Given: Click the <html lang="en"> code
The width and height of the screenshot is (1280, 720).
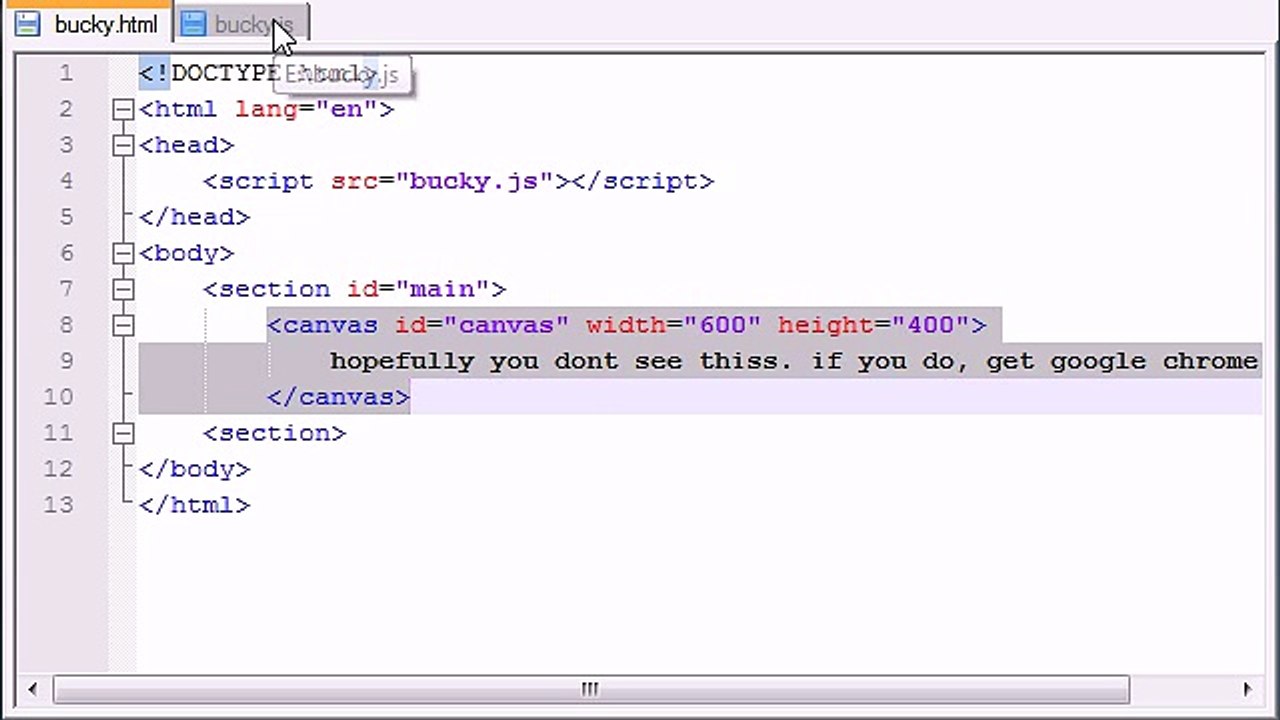Looking at the screenshot, I should (267, 109).
